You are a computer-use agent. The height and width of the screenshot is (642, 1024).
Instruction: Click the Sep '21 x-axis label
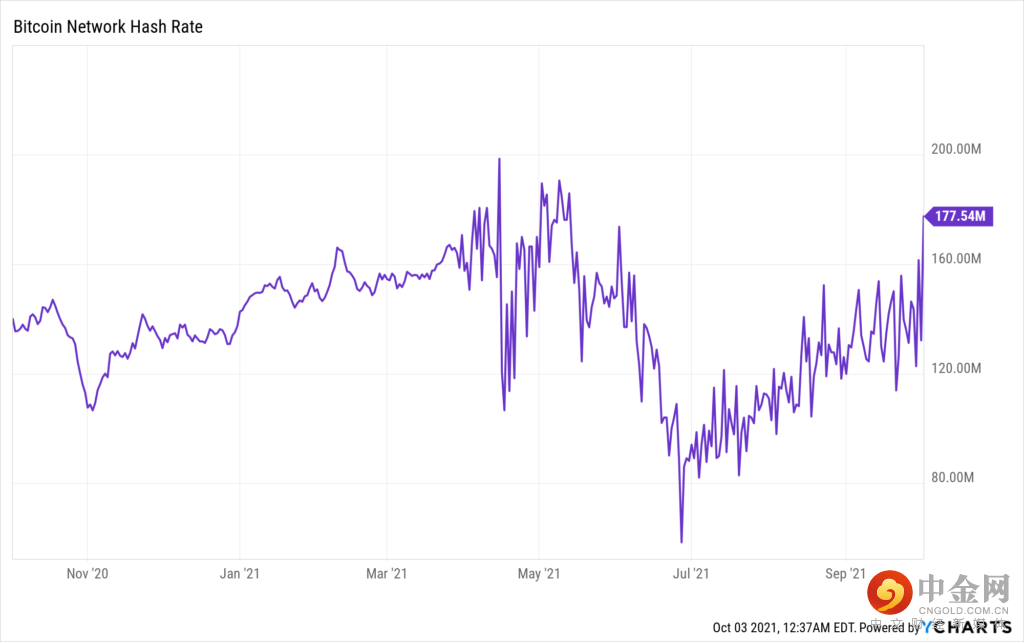pyautogui.click(x=845, y=573)
